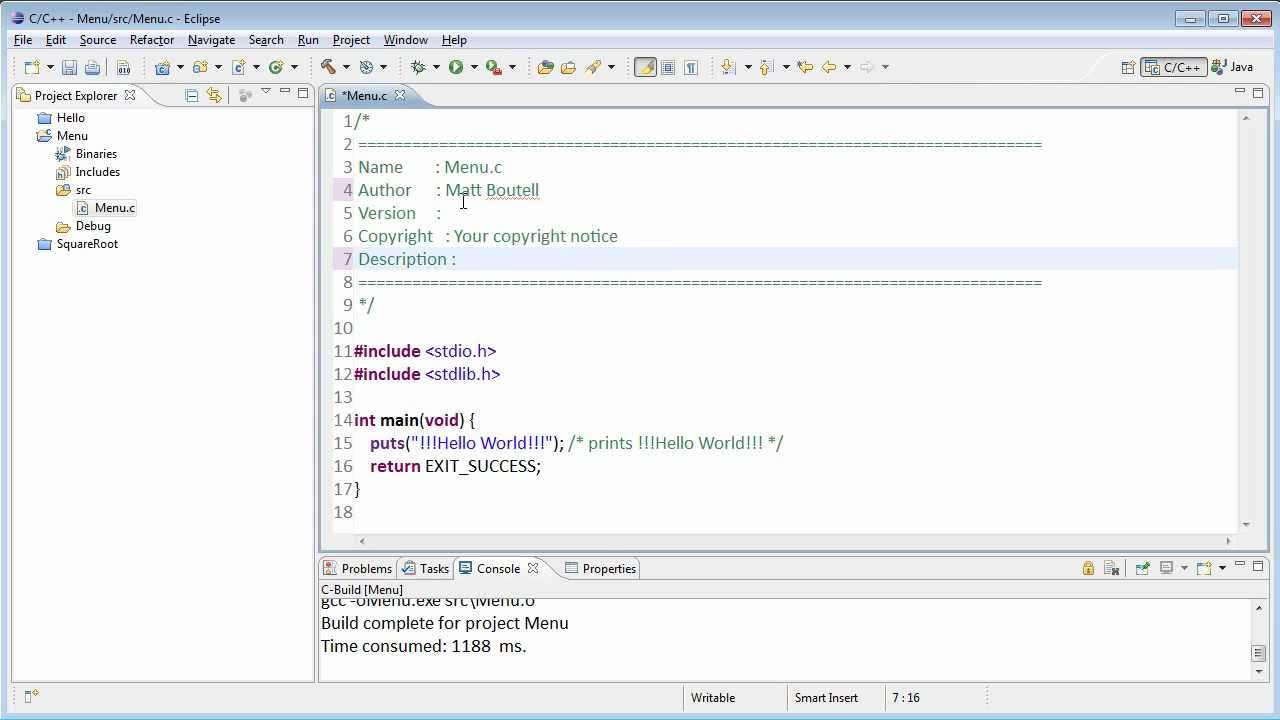Switch to the Problems tab
The width and height of the screenshot is (1280, 720).
pyautogui.click(x=358, y=568)
